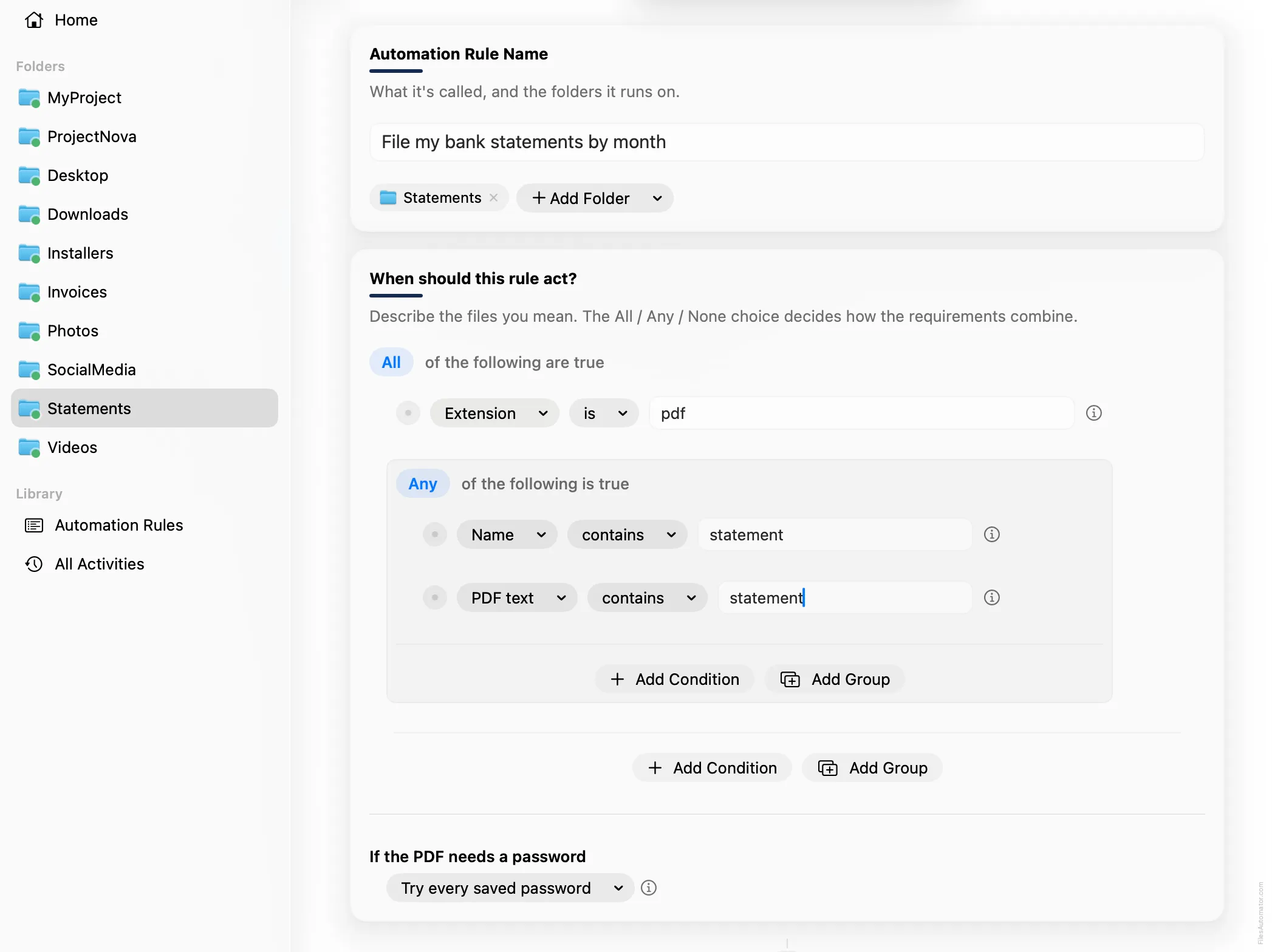Image resolution: width=1272 pixels, height=952 pixels.
Task: Add Group to the outer All group
Action: 872,767
